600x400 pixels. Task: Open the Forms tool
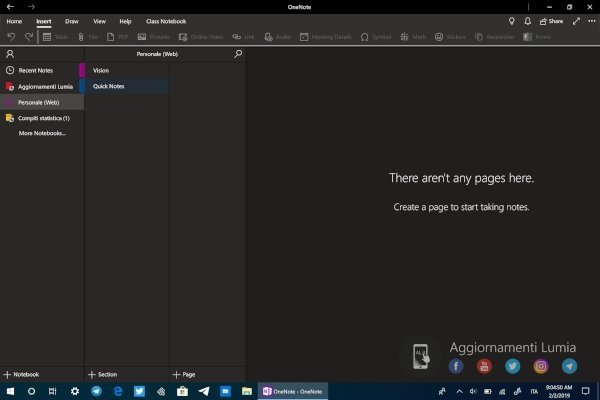point(537,37)
